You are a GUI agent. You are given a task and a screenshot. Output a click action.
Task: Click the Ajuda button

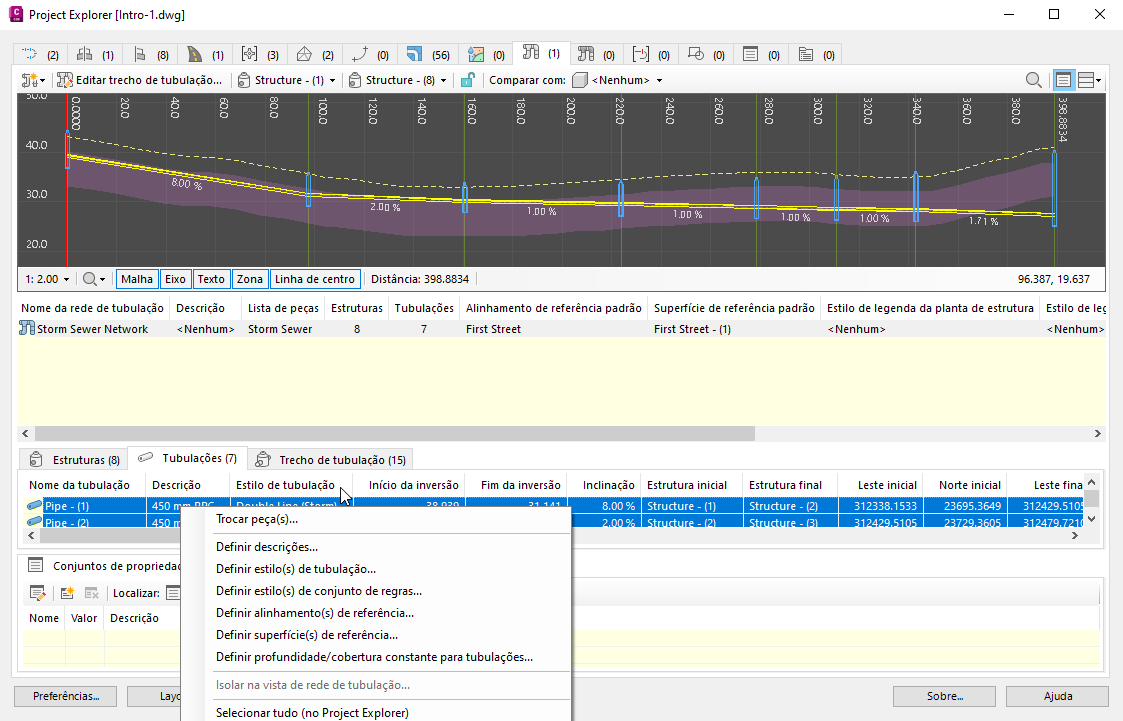[x=1058, y=696]
